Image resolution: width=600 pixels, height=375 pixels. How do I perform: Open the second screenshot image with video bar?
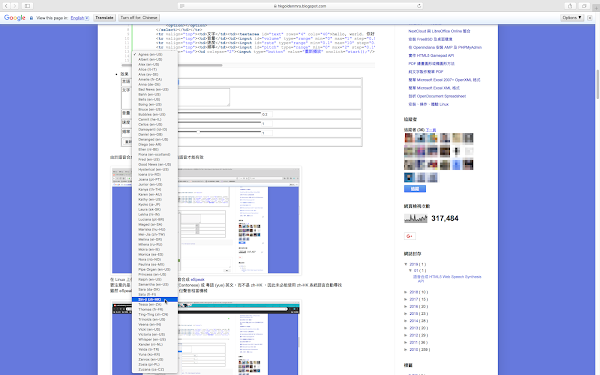coord(206,338)
